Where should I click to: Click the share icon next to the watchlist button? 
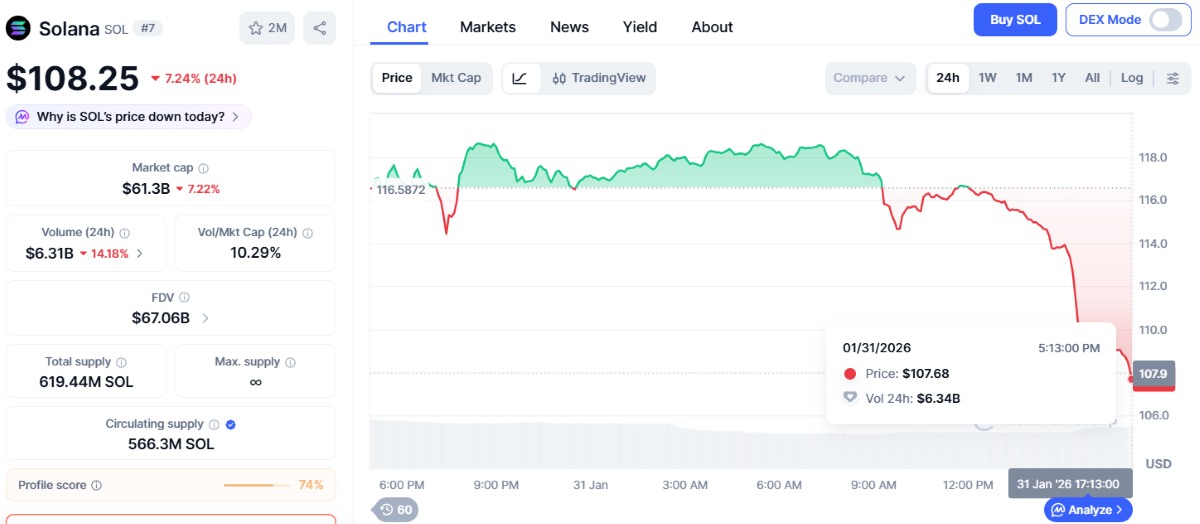click(x=320, y=28)
